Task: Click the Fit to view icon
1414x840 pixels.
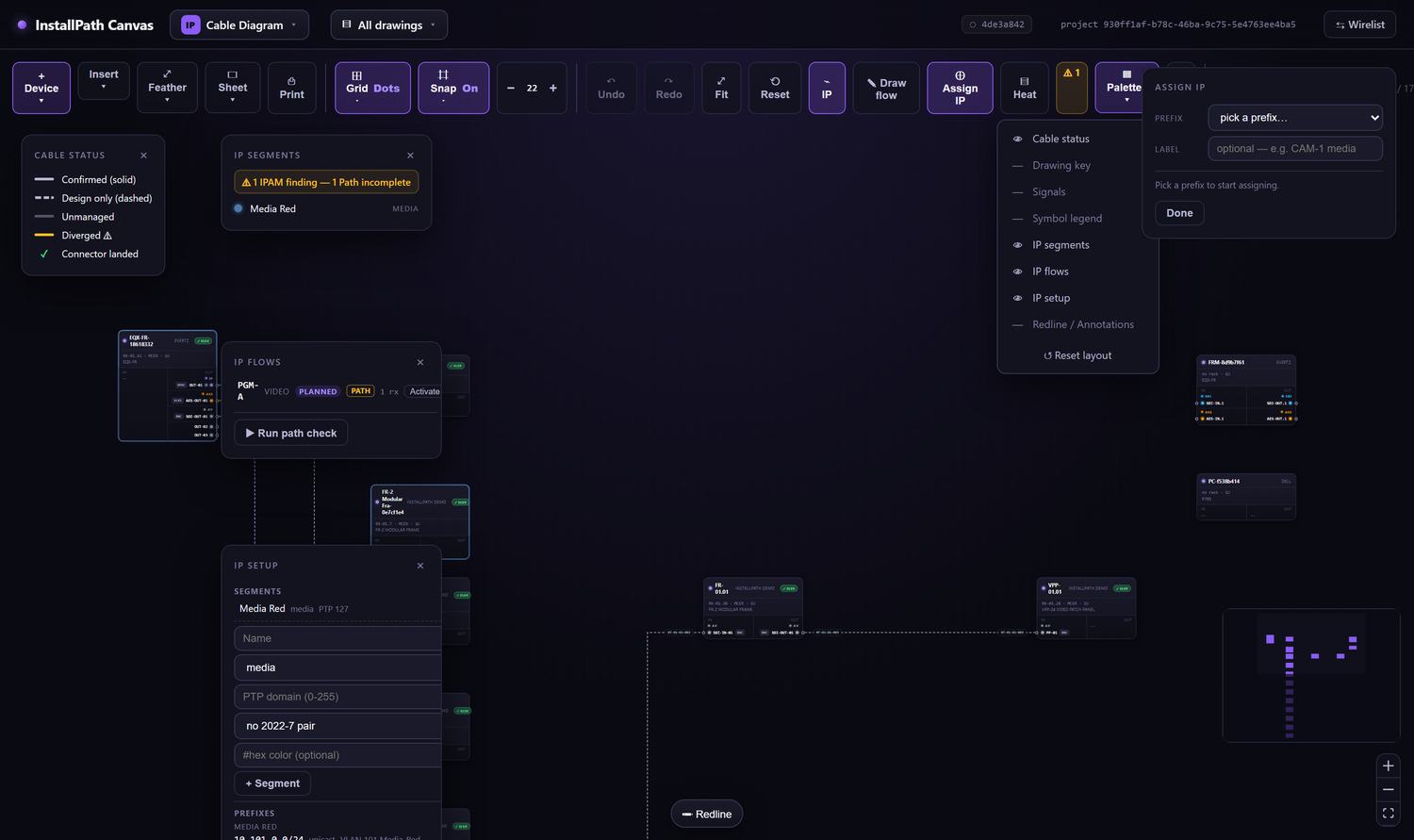Action: [x=721, y=88]
